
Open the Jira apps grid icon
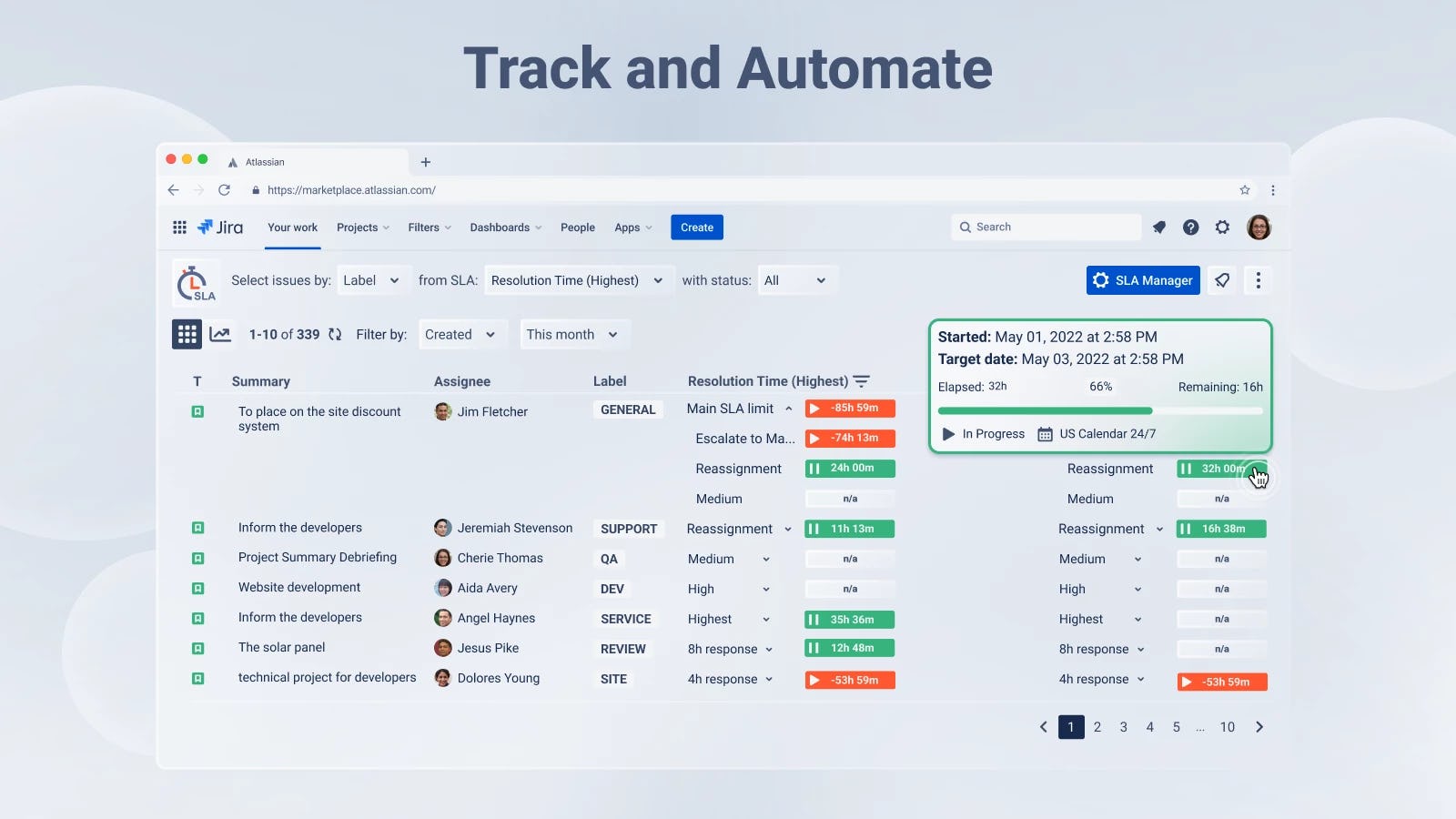coord(179,227)
